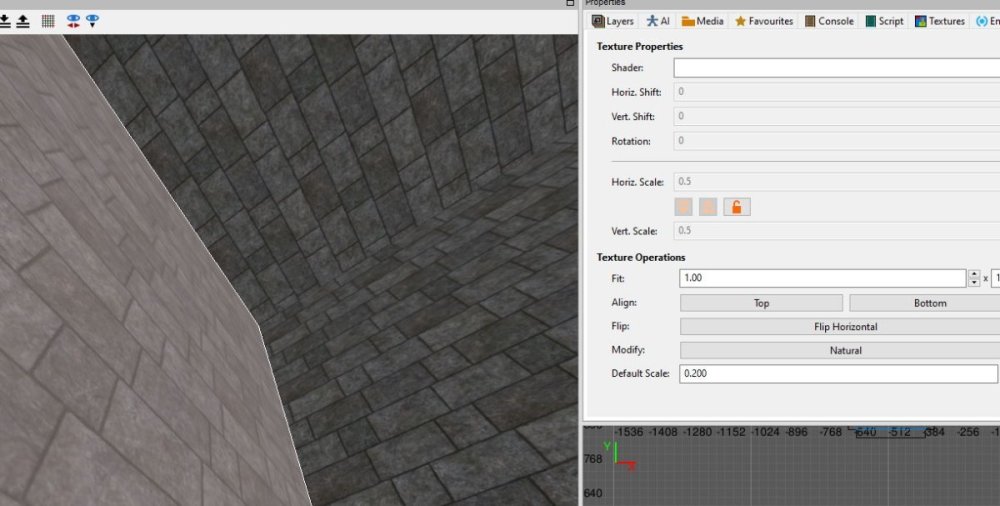Click the floor-up arrow camera icon
The height and width of the screenshot is (506, 1000).
point(23,21)
